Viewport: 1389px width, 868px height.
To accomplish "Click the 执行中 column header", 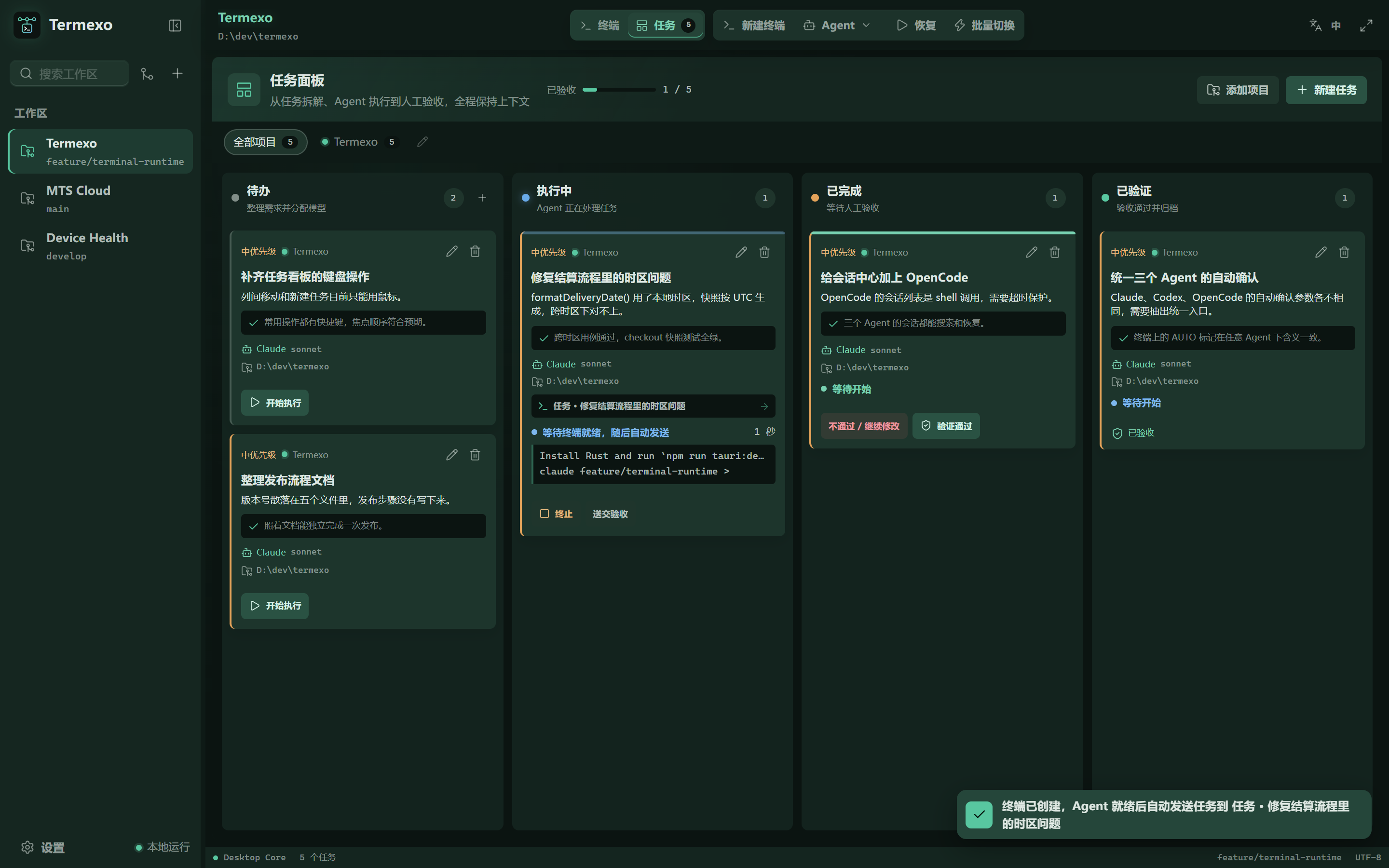I will click(x=652, y=198).
